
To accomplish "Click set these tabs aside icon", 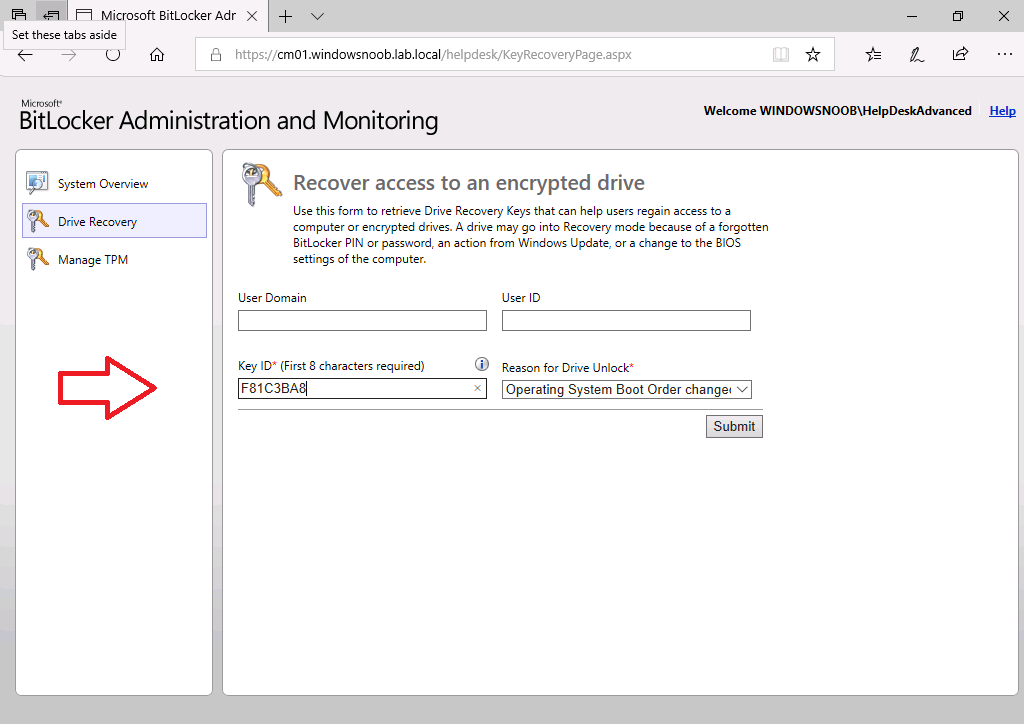I will 52,14.
